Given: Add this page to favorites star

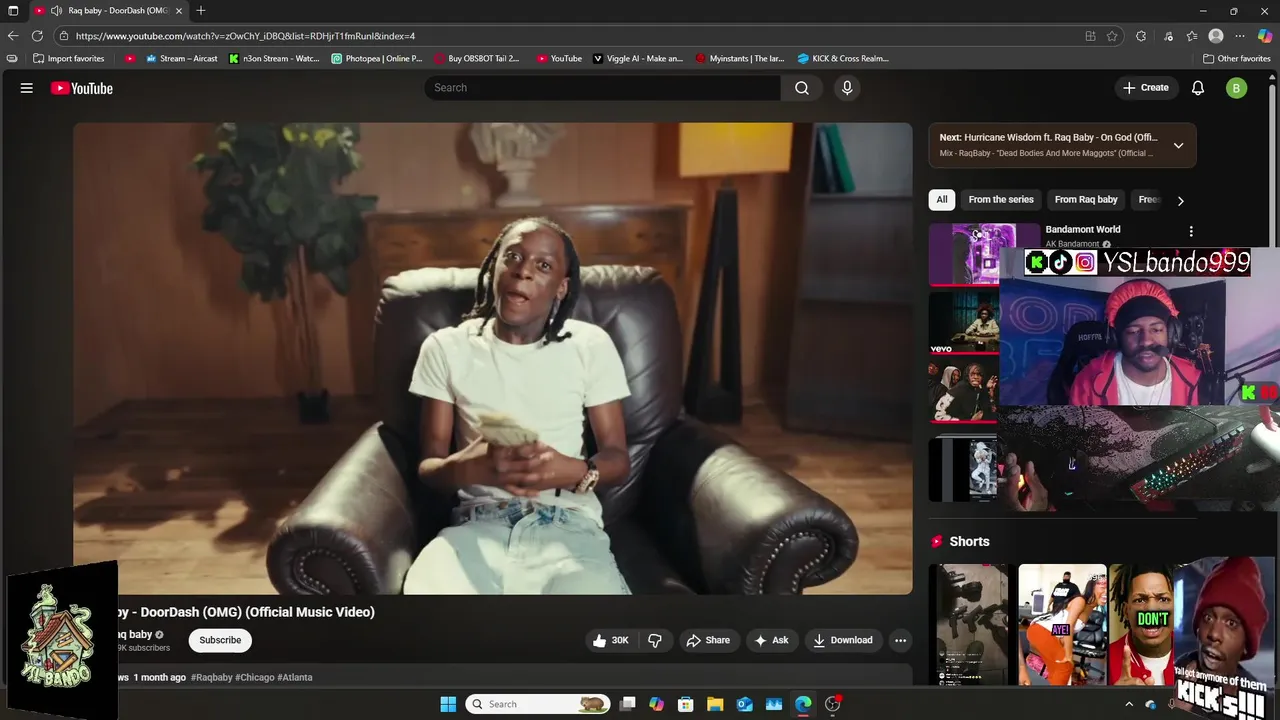Looking at the screenshot, I should (1112, 36).
